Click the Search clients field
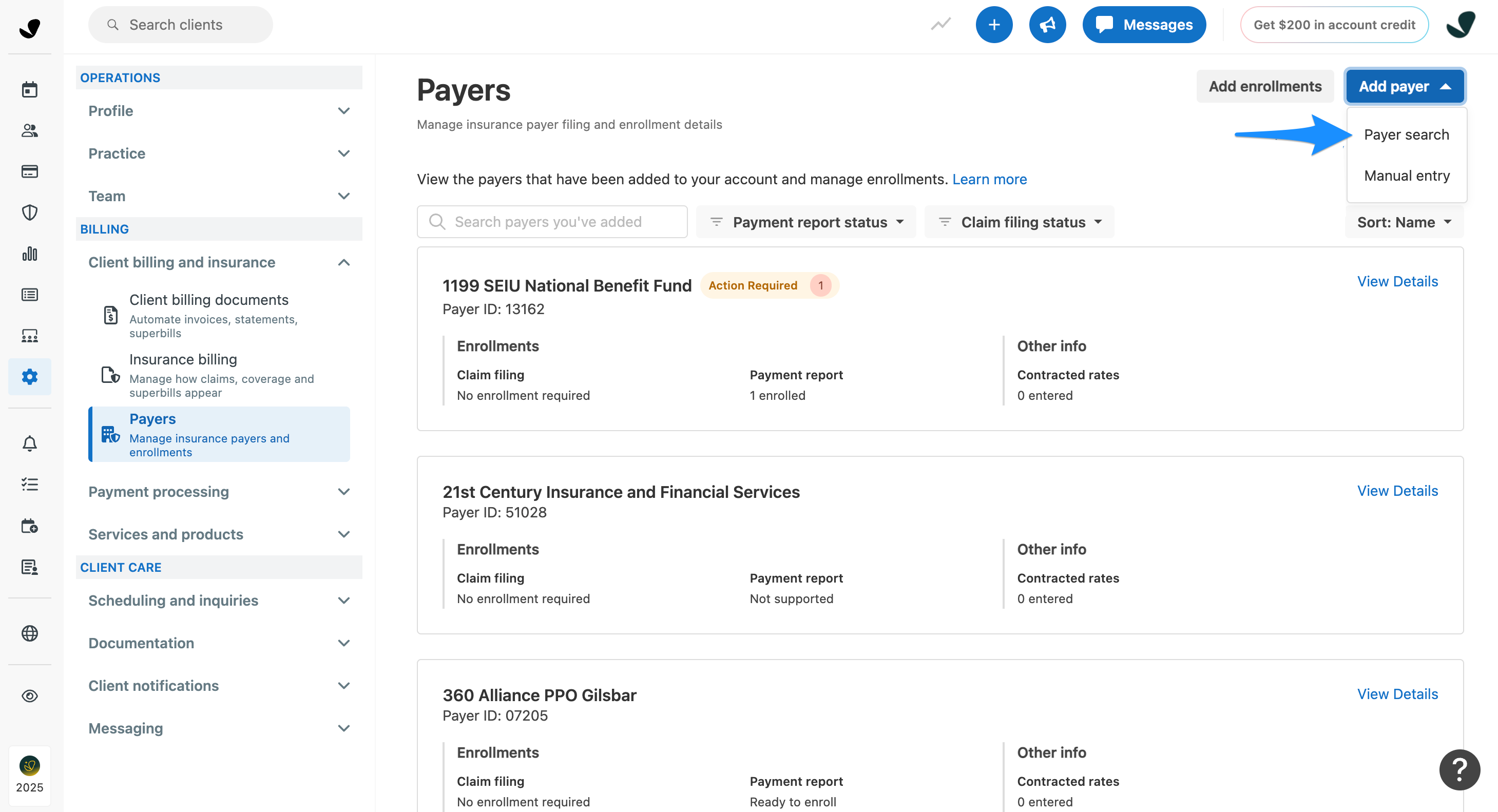Screen dimensions: 1498x812 click(180, 25)
